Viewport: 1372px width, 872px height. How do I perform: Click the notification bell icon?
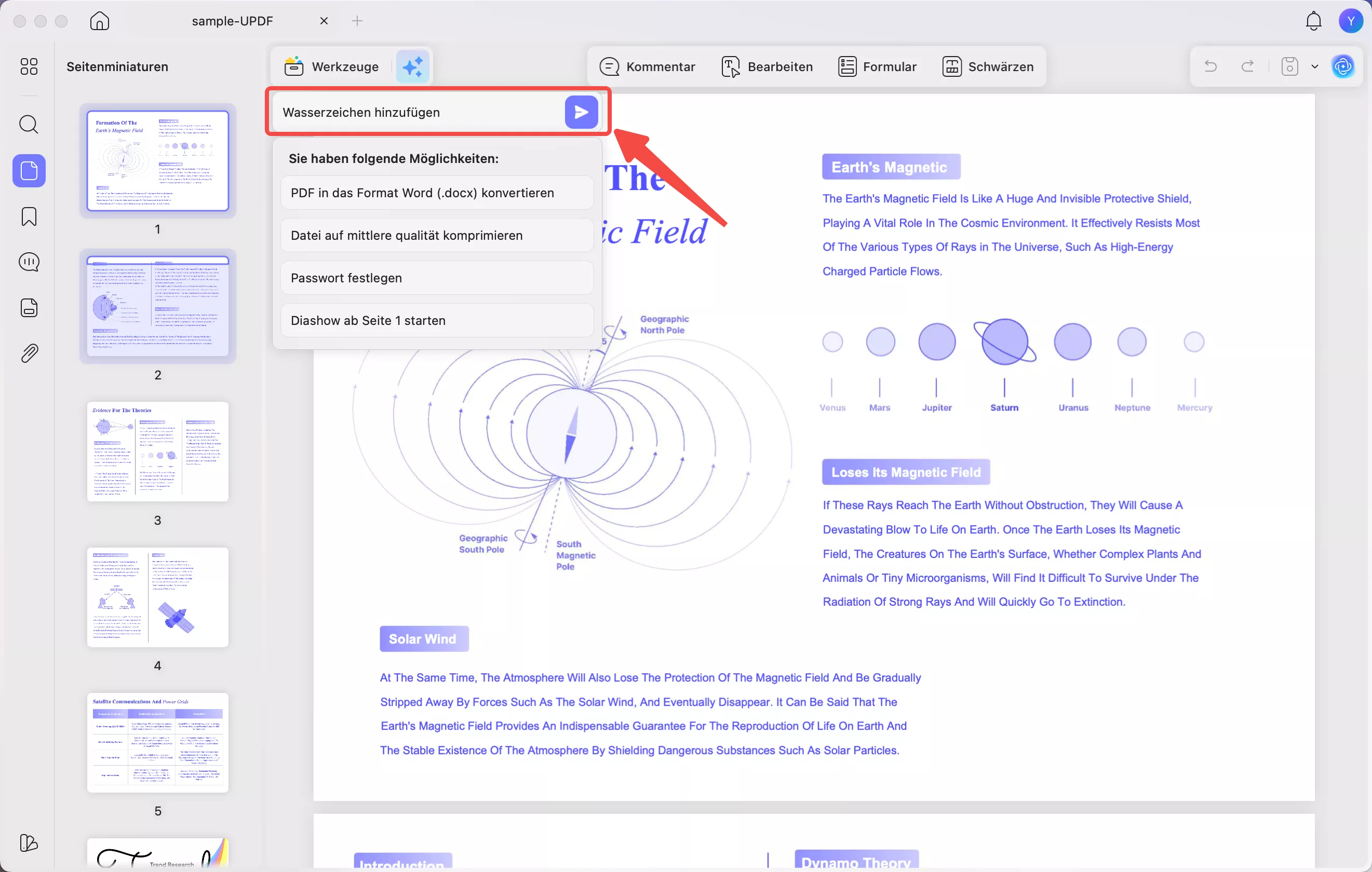tap(1313, 21)
